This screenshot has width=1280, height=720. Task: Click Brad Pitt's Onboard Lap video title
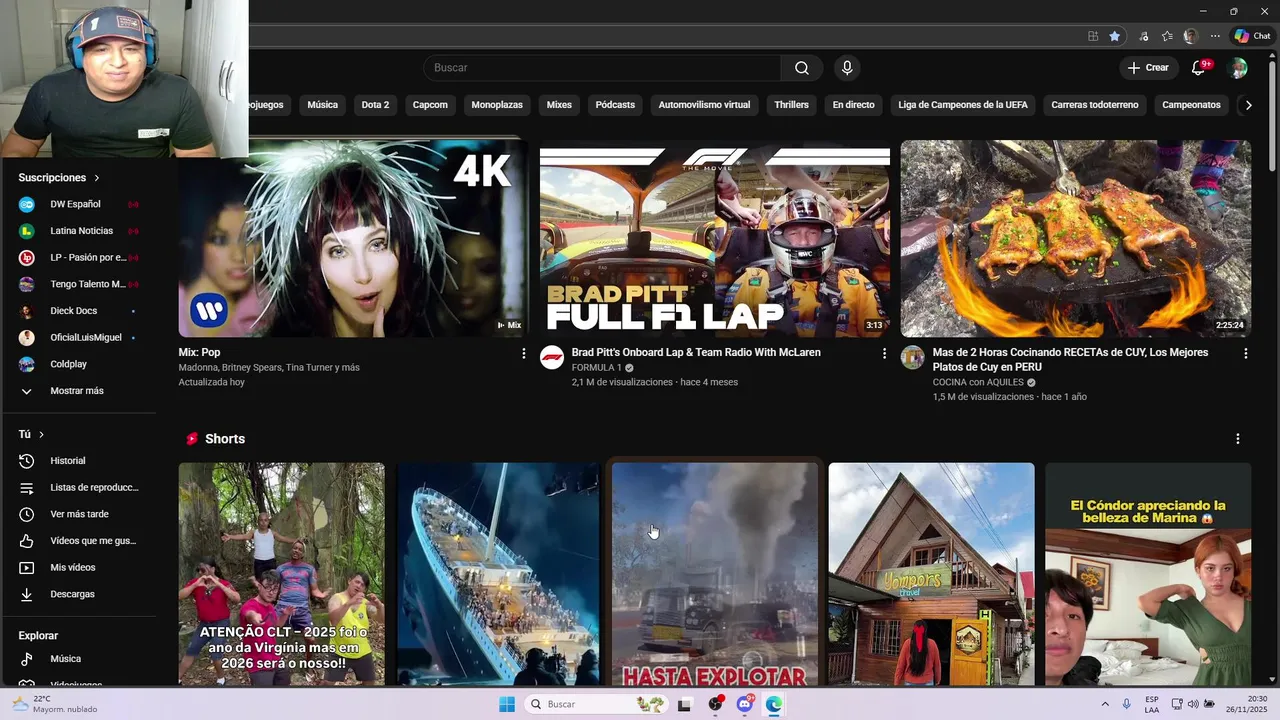[x=696, y=353]
